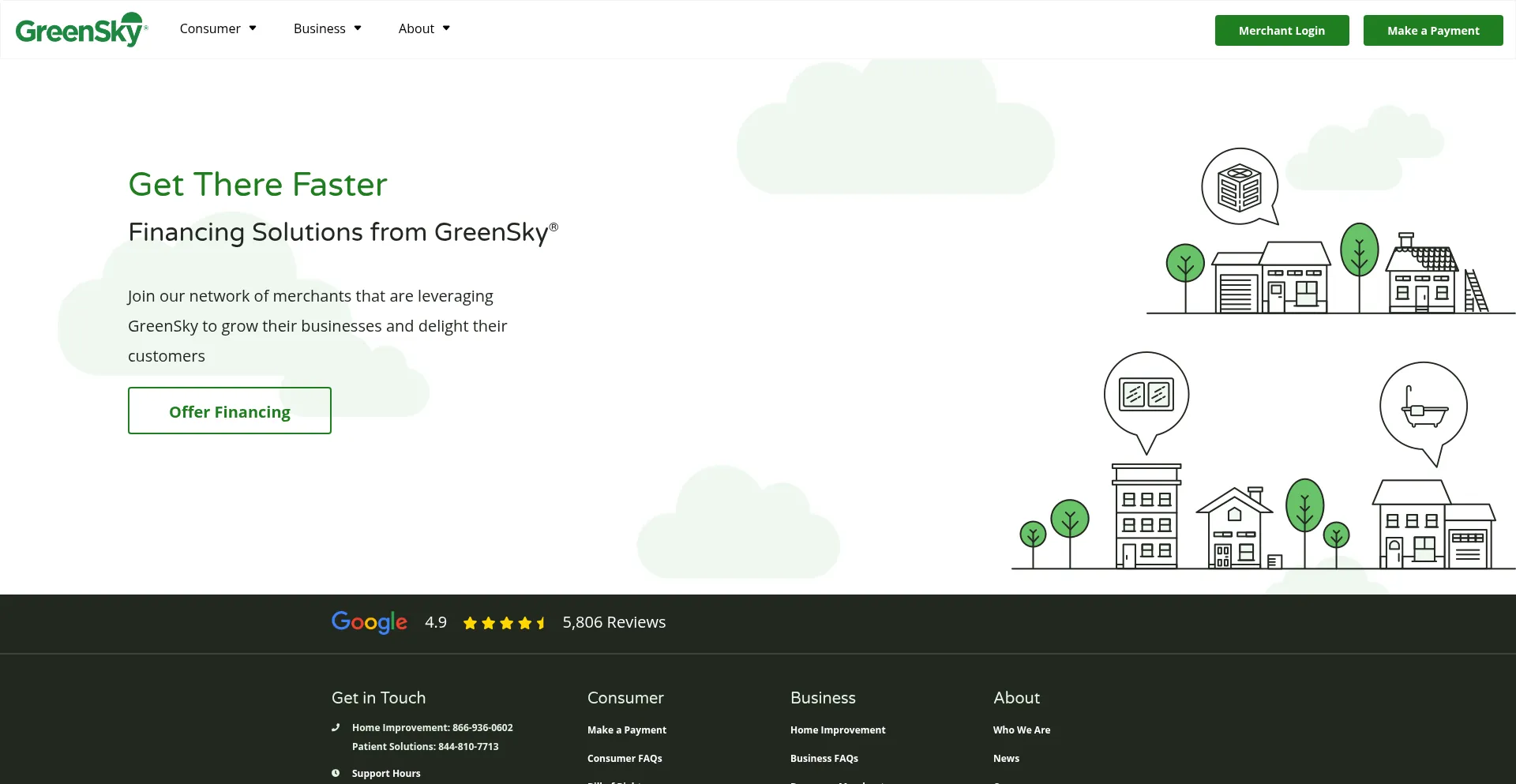This screenshot has width=1516, height=784.
Task: Open Make a Payment footer link
Action: point(627,730)
